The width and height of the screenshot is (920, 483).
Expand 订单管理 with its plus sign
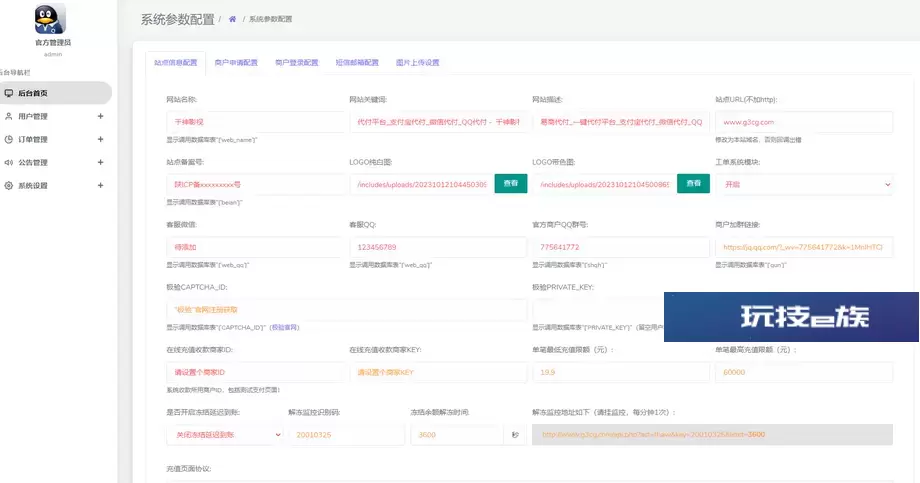[100, 139]
